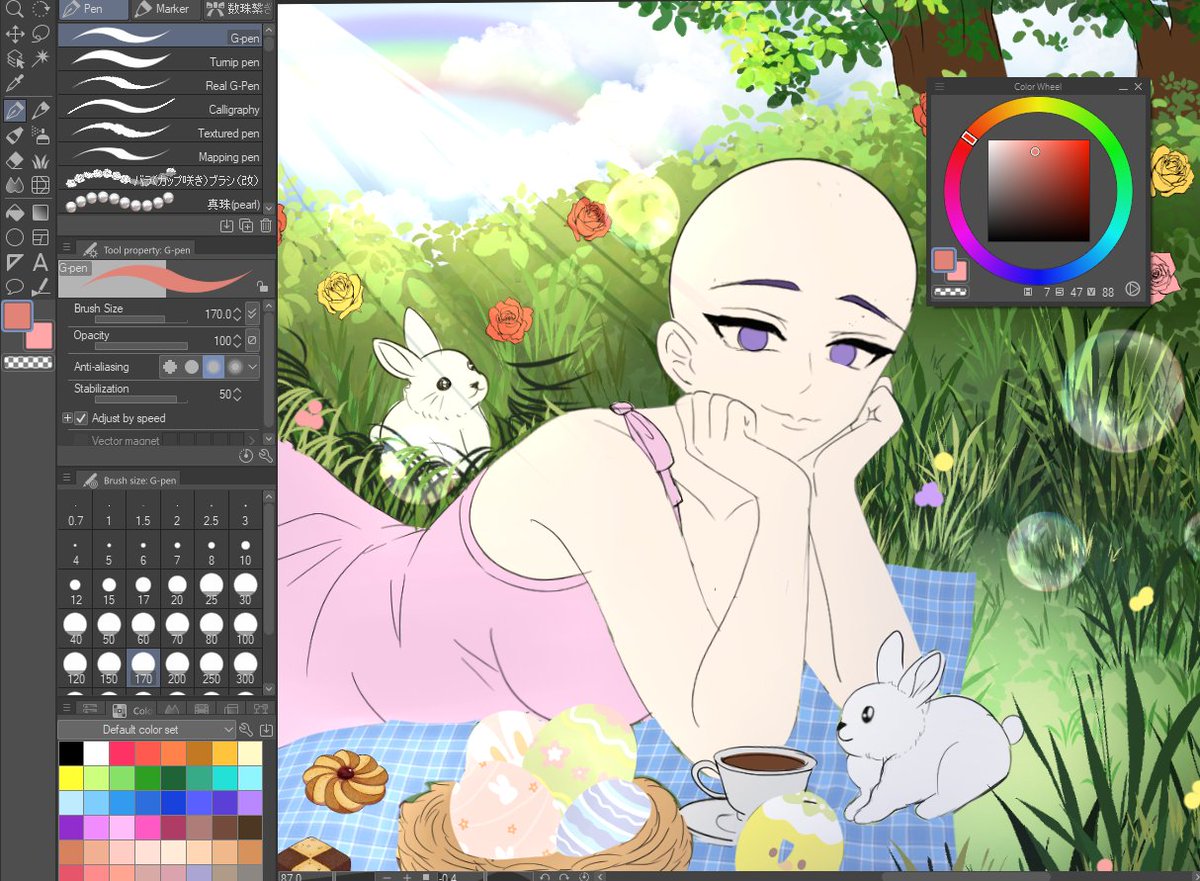Select the transparent color swatch in toolbar
Image resolution: width=1200 pixels, height=881 pixels.
pos(28,362)
